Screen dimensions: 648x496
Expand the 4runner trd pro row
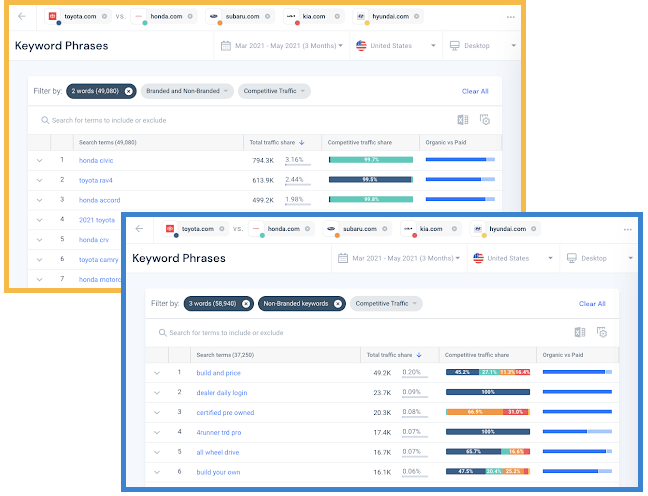157,432
